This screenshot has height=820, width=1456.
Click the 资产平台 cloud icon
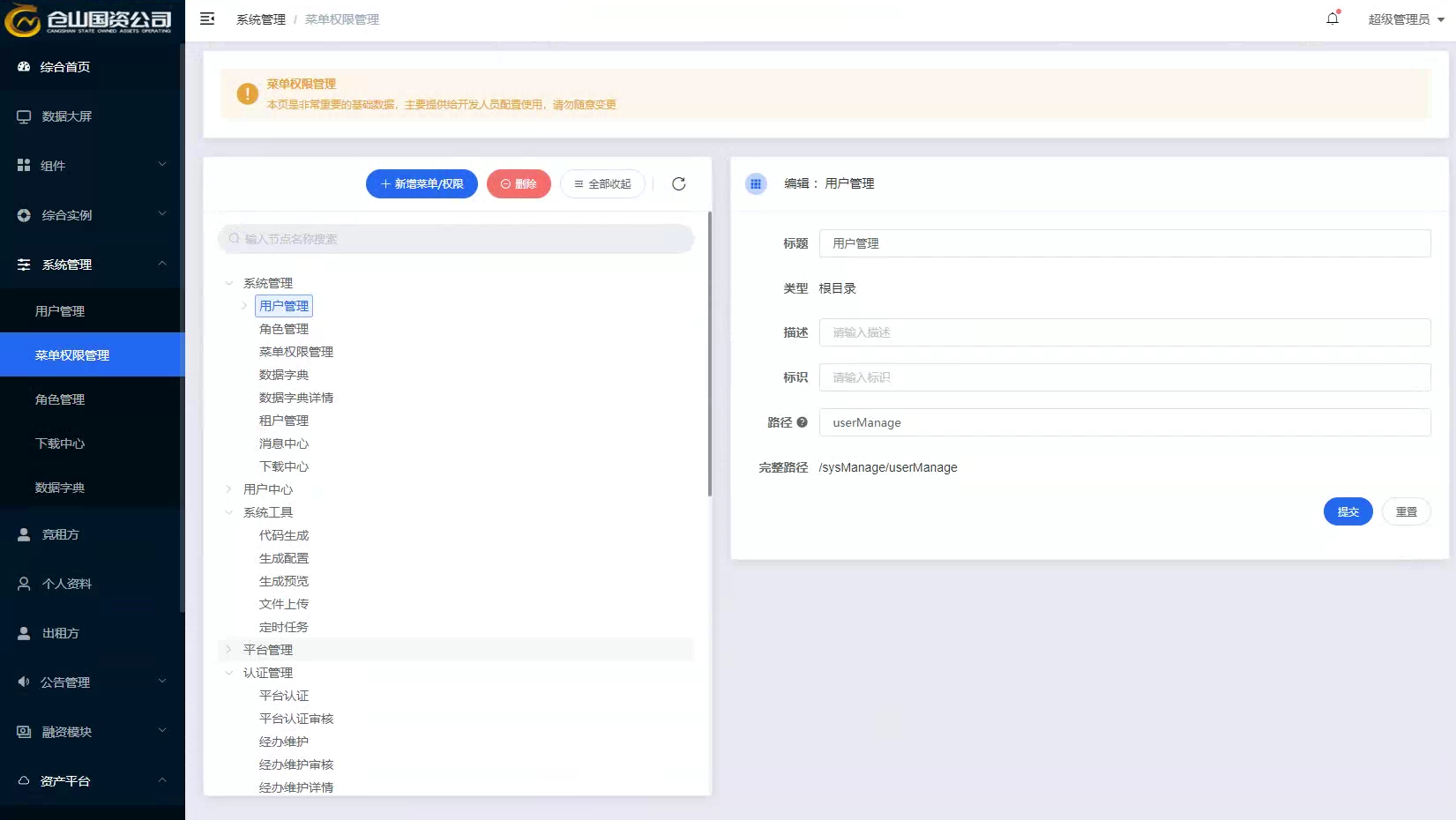coord(24,780)
